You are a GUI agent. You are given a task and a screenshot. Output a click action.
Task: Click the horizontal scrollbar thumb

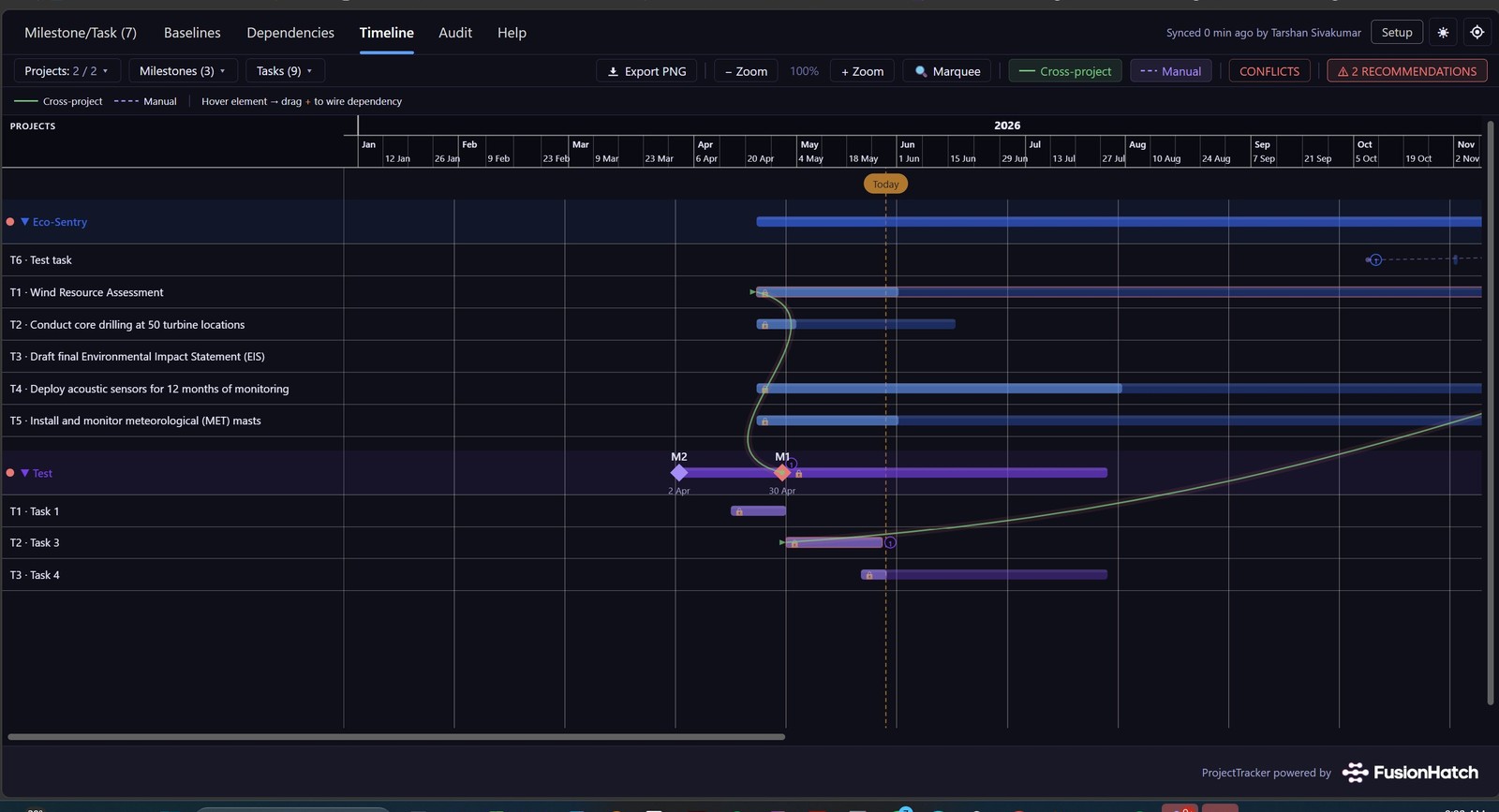[396, 737]
